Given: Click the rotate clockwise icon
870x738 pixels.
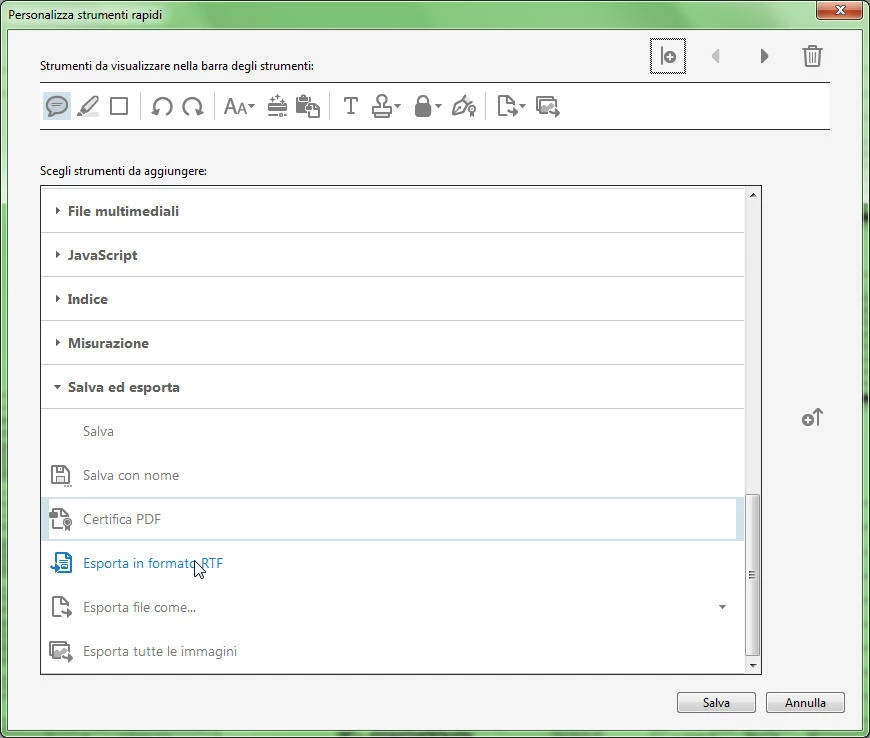Looking at the screenshot, I should point(193,106).
